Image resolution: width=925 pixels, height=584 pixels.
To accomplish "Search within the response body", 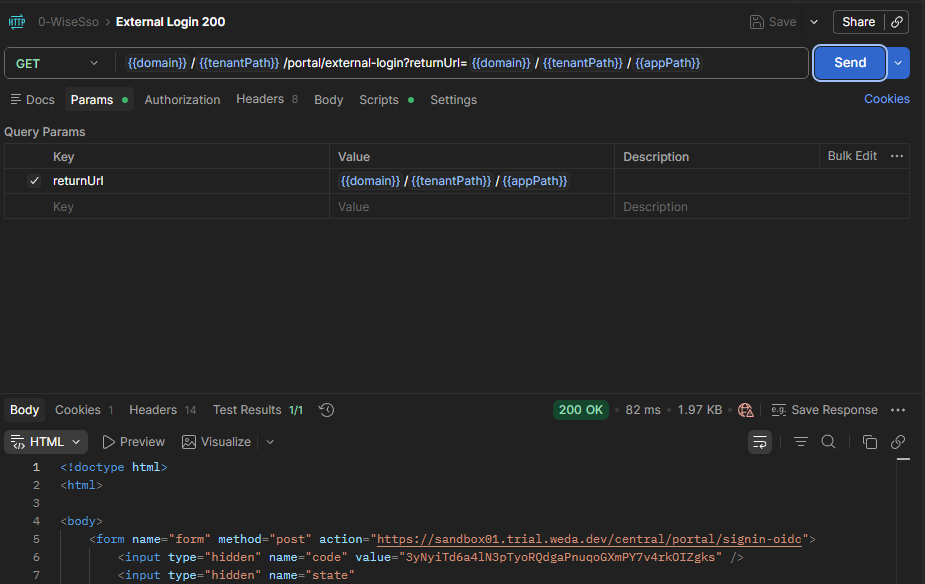I will tap(828, 442).
